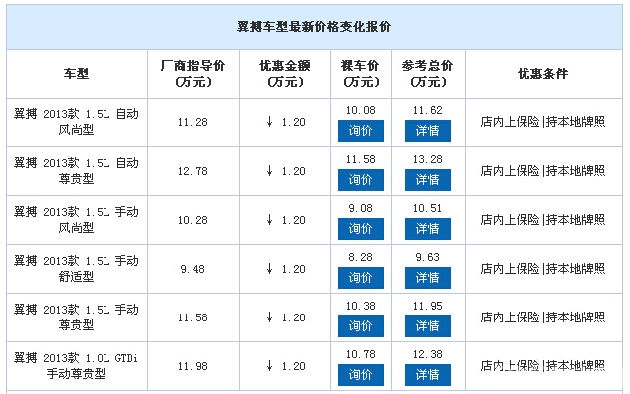The width and height of the screenshot is (630, 394).
Task: Open 详情 under 13.28 total price
Action: [x=428, y=180]
